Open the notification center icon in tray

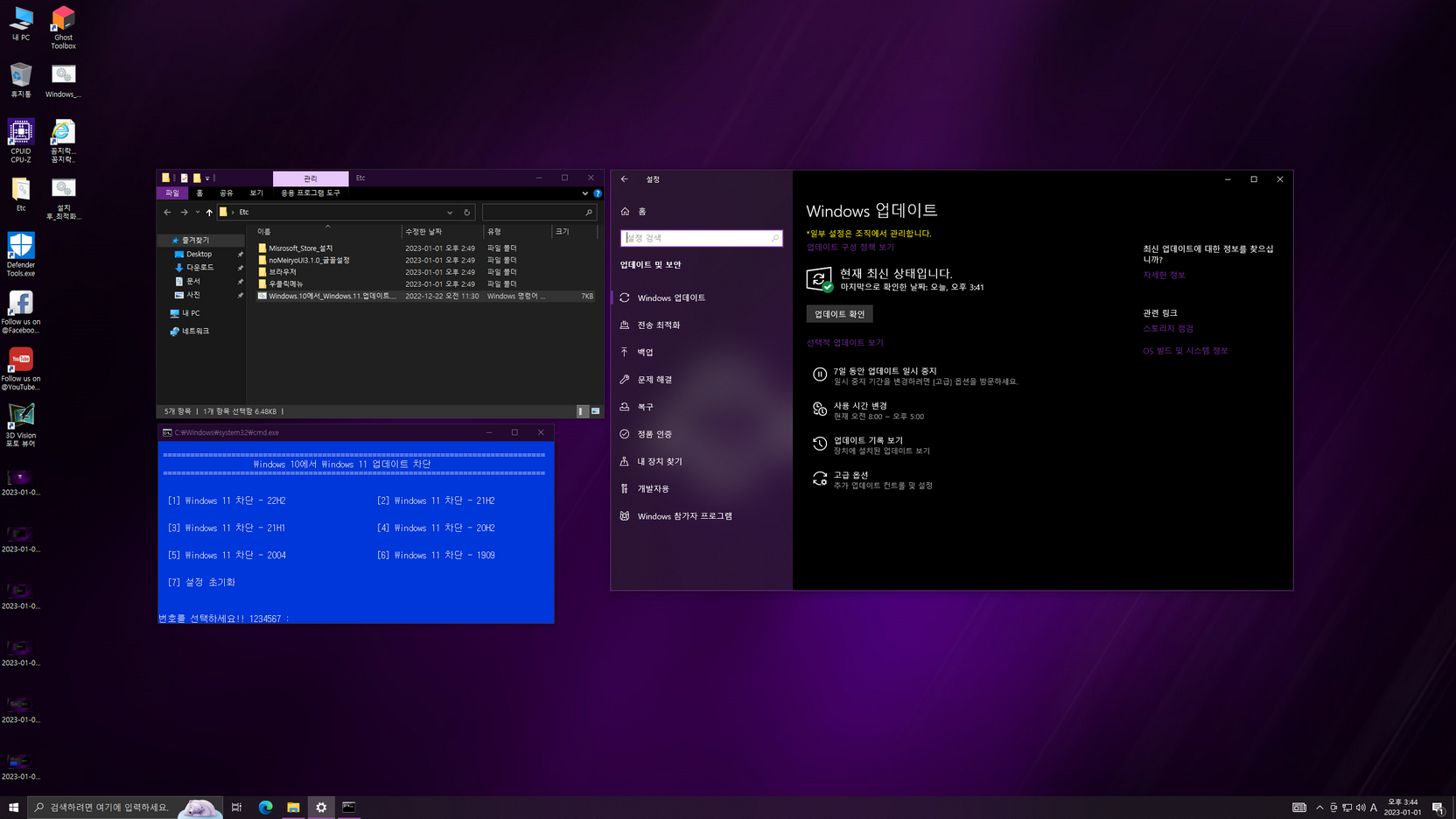[1438, 807]
